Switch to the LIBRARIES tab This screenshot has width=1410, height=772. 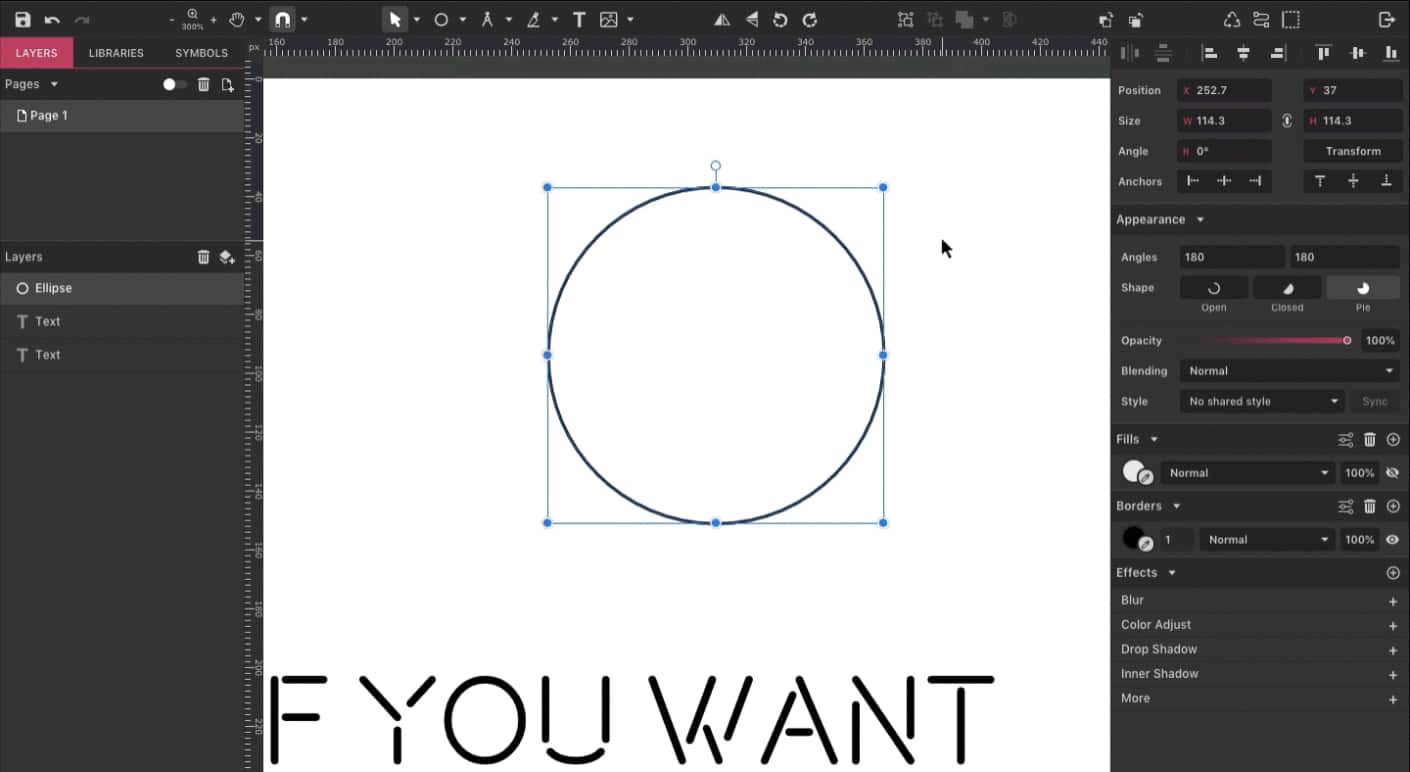(115, 52)
